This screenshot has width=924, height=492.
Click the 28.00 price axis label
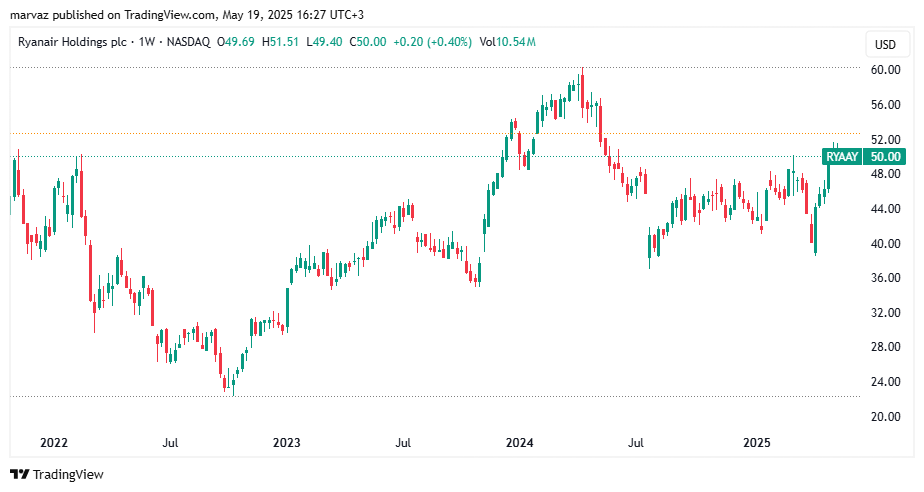click(x=886, y=347)
